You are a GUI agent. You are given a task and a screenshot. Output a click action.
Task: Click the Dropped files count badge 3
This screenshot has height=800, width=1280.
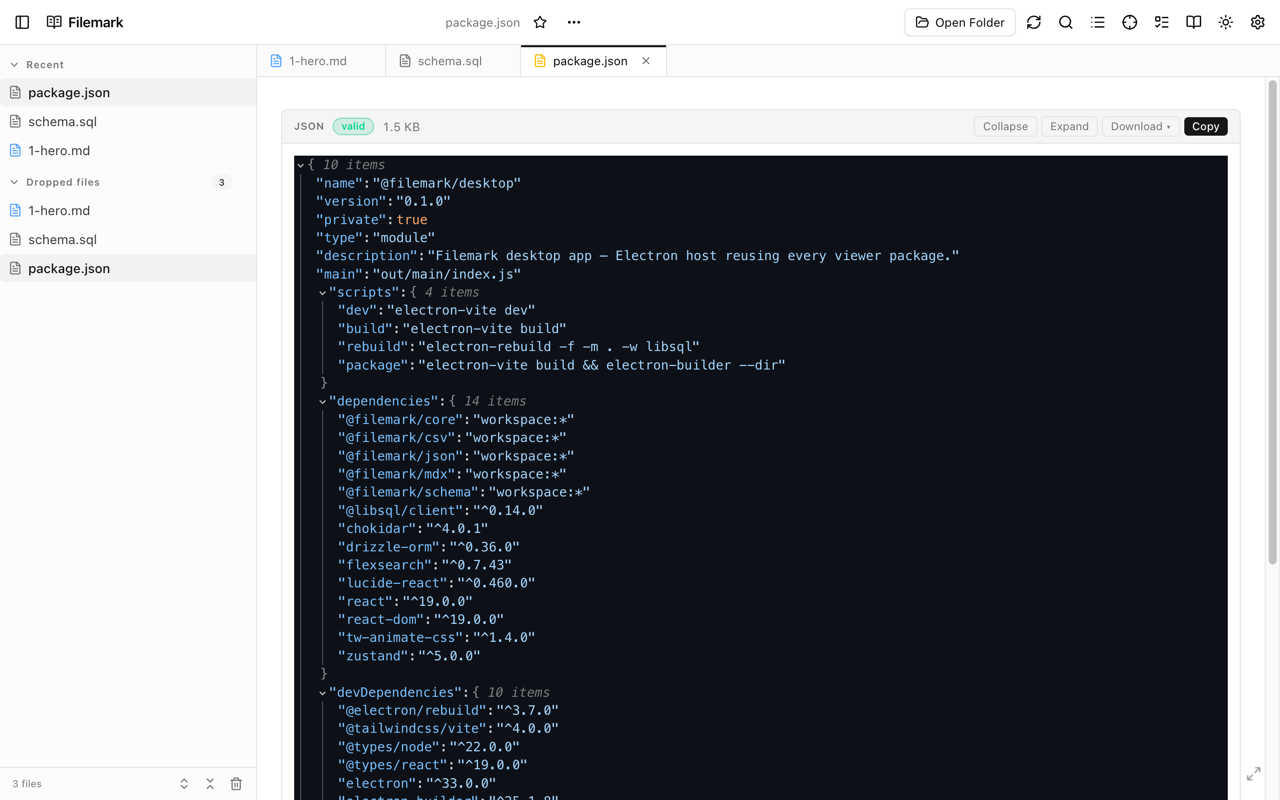click(222, 183)
